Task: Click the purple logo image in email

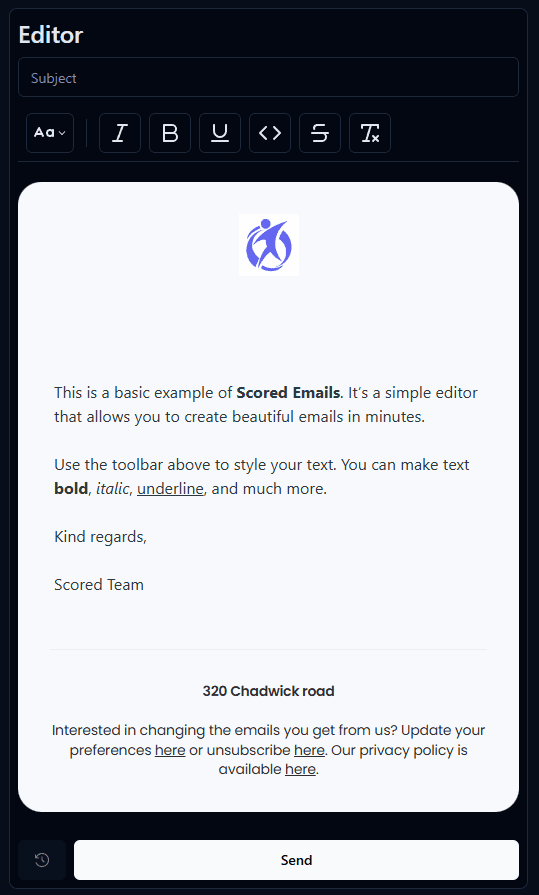Action: [269, 245]
